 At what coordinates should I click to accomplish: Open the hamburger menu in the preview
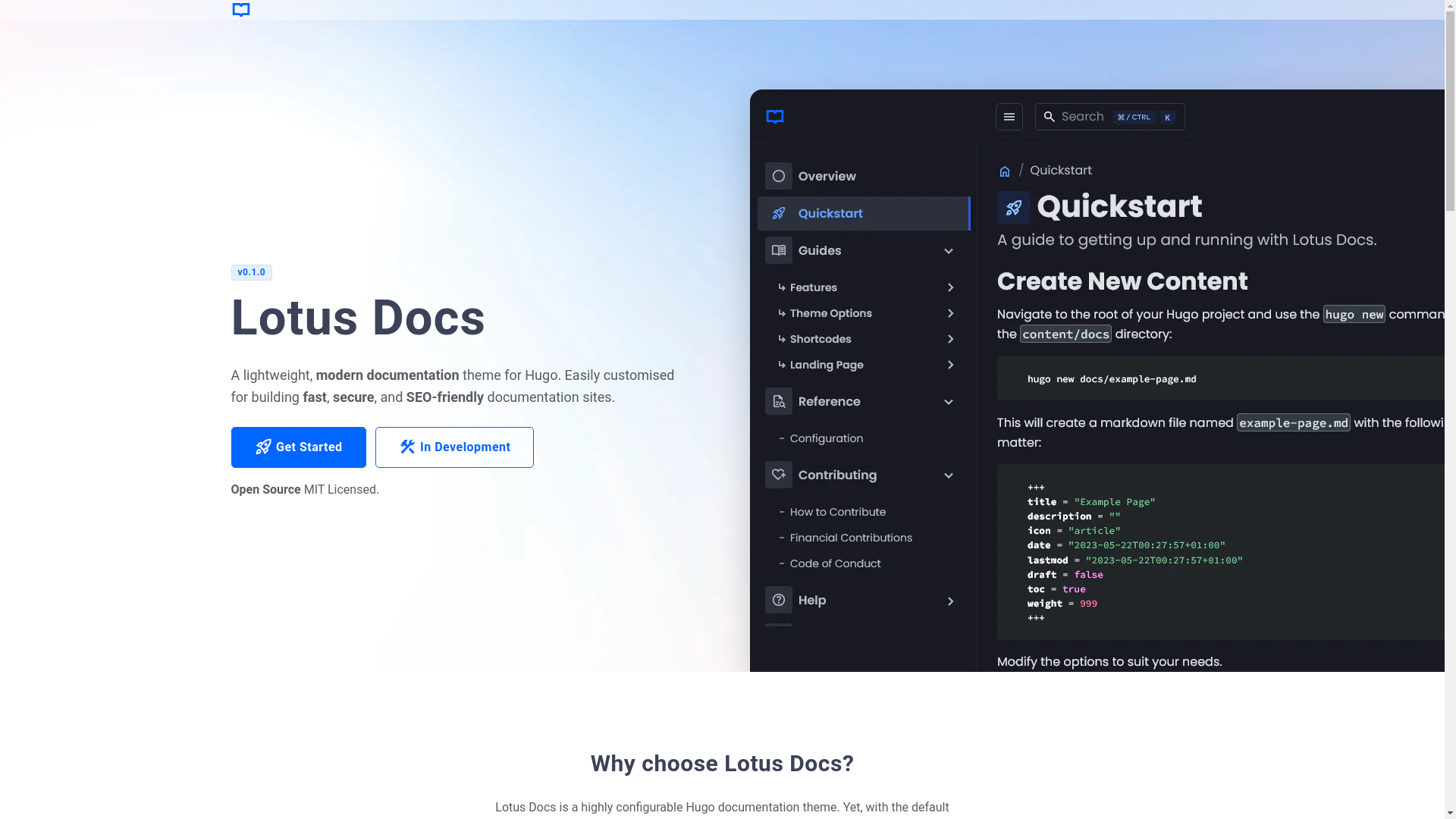click(x=1009, y=117)
